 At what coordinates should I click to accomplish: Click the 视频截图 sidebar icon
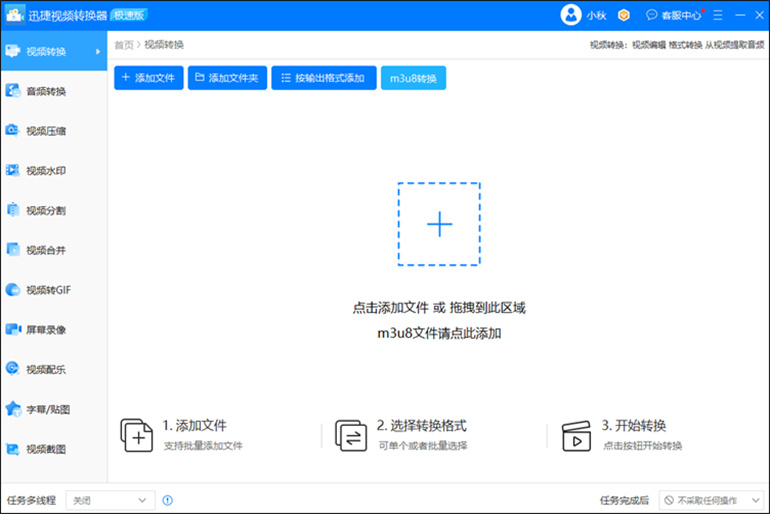click(12, 449)
